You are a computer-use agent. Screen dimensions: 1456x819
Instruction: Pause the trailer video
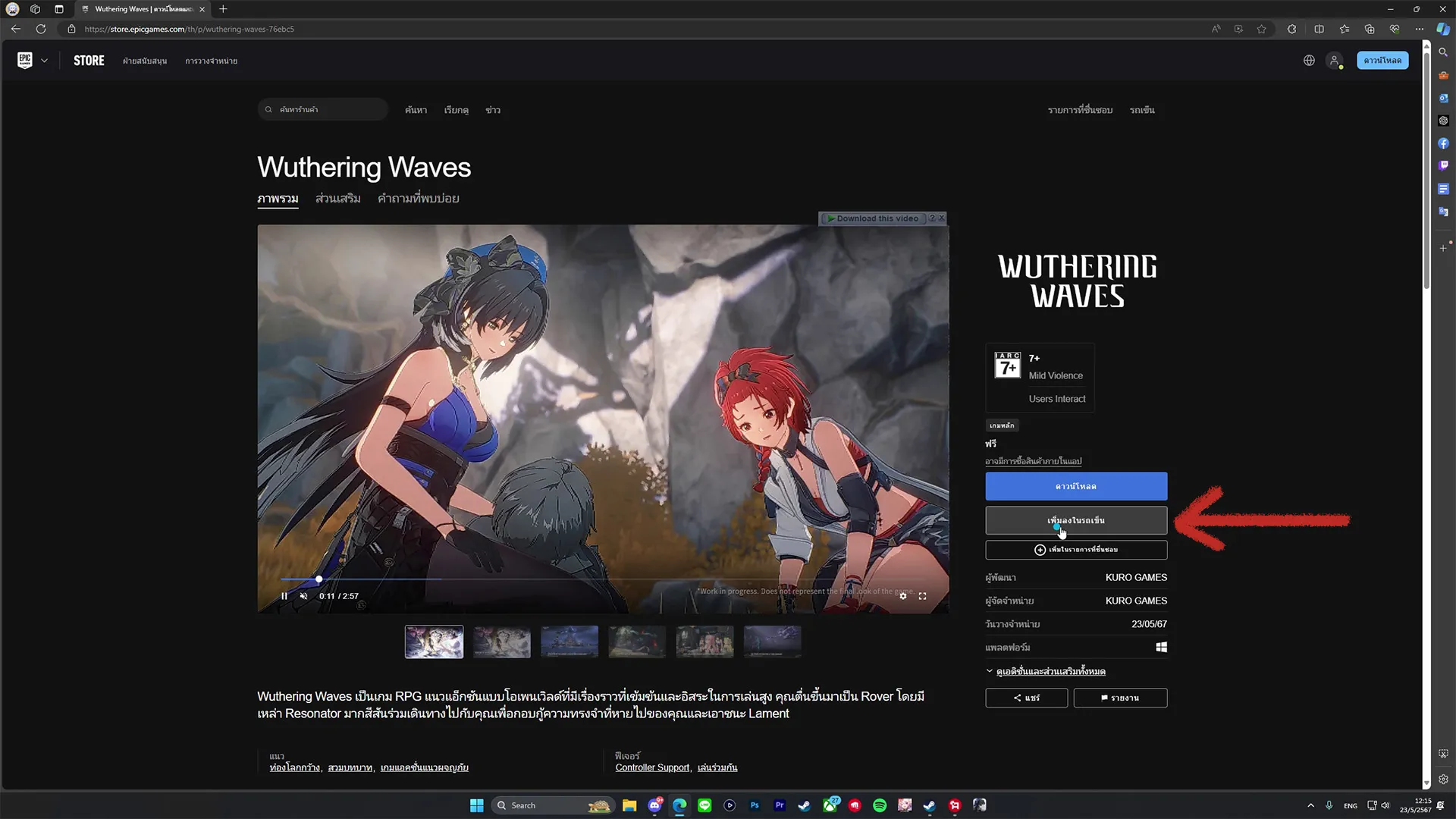point(284,596)
